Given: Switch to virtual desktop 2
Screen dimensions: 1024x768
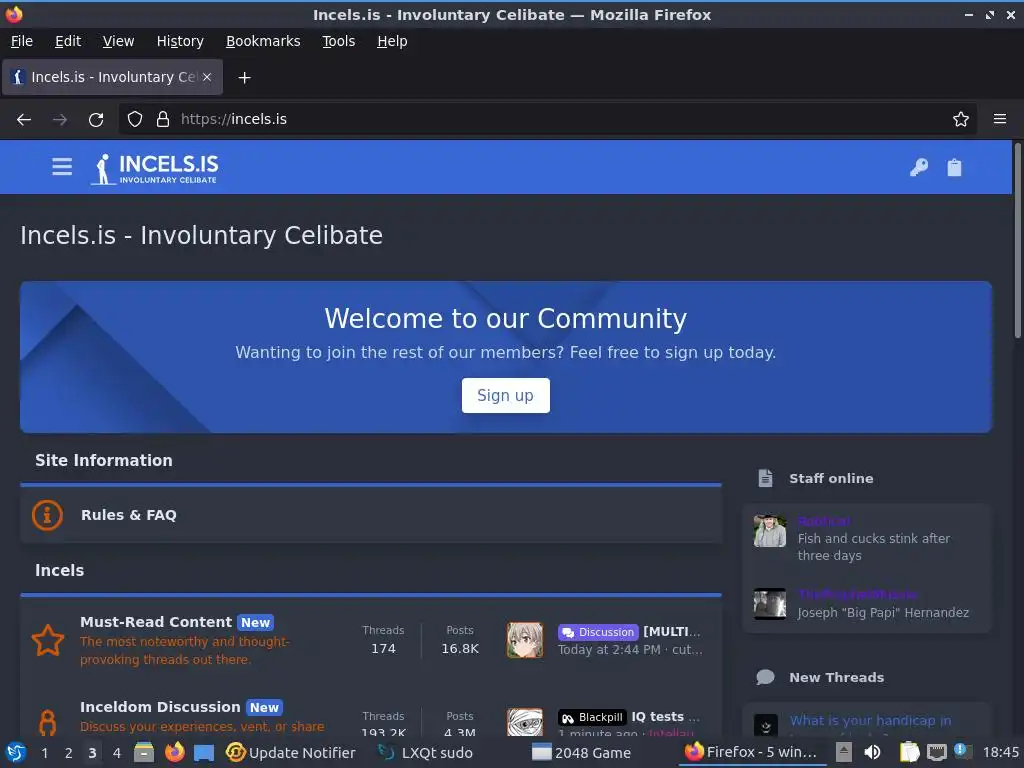Looking at the screenshot, I should pyautogui.click(x=69, y=753).
